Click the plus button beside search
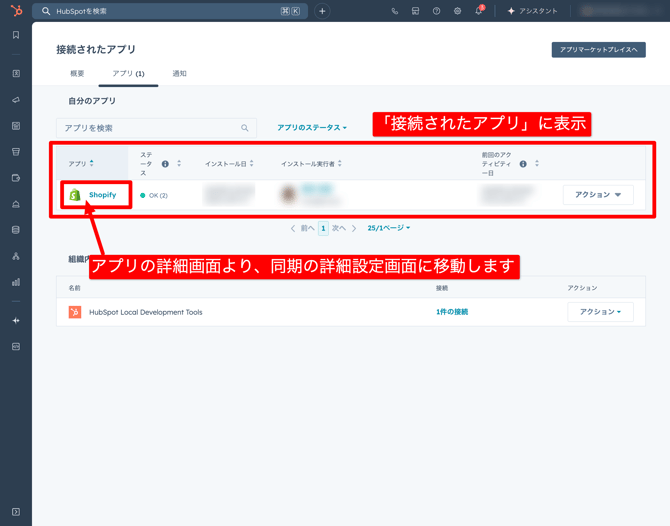The width and height of the screenshot is (670, 526). pos(322,11)
